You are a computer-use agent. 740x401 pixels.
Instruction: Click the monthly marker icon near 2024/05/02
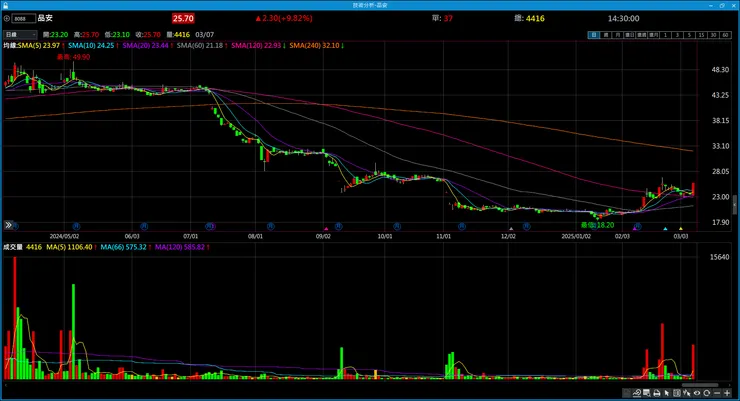point(76,226)
